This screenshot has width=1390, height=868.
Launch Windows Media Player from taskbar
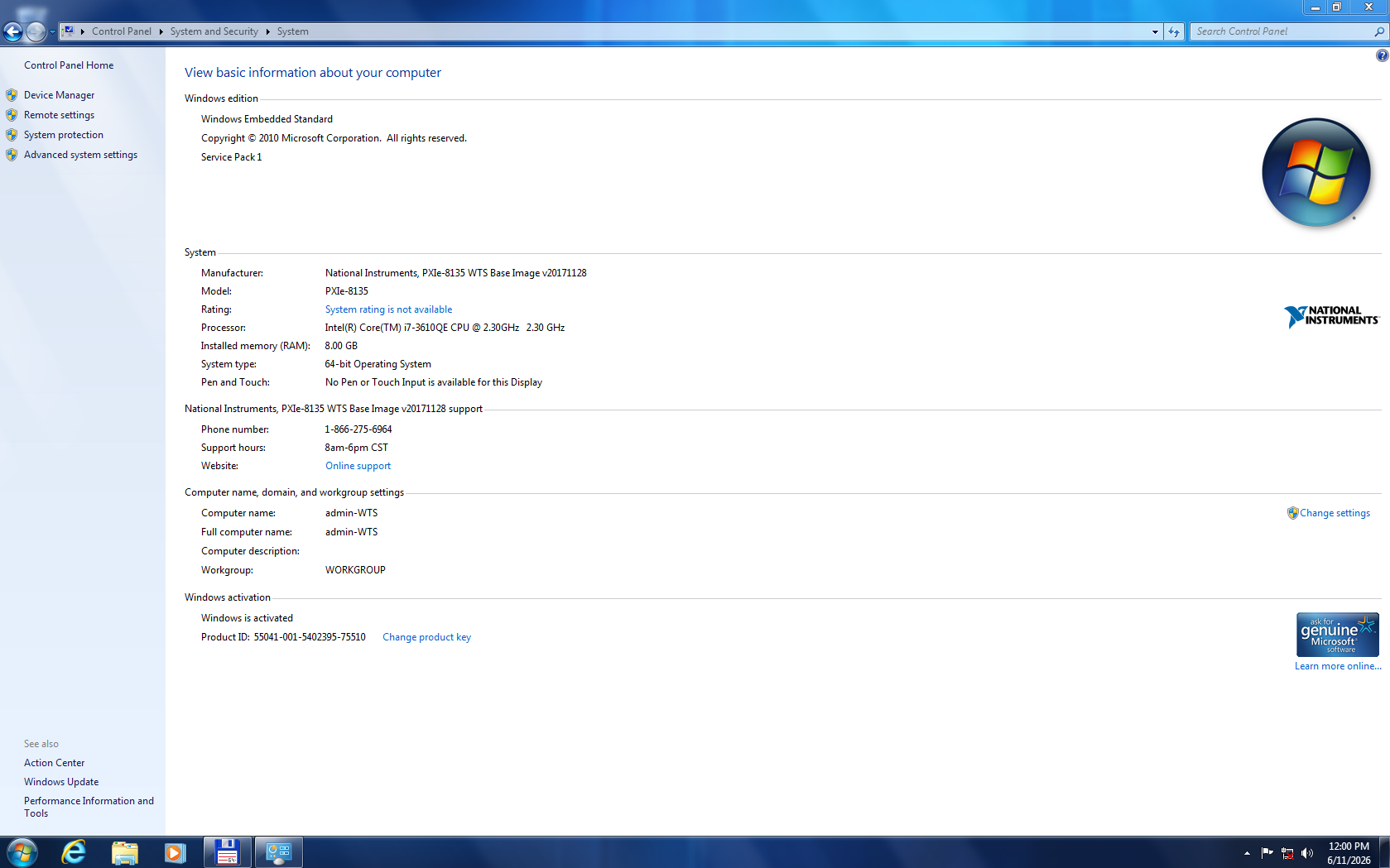point(175,852)
